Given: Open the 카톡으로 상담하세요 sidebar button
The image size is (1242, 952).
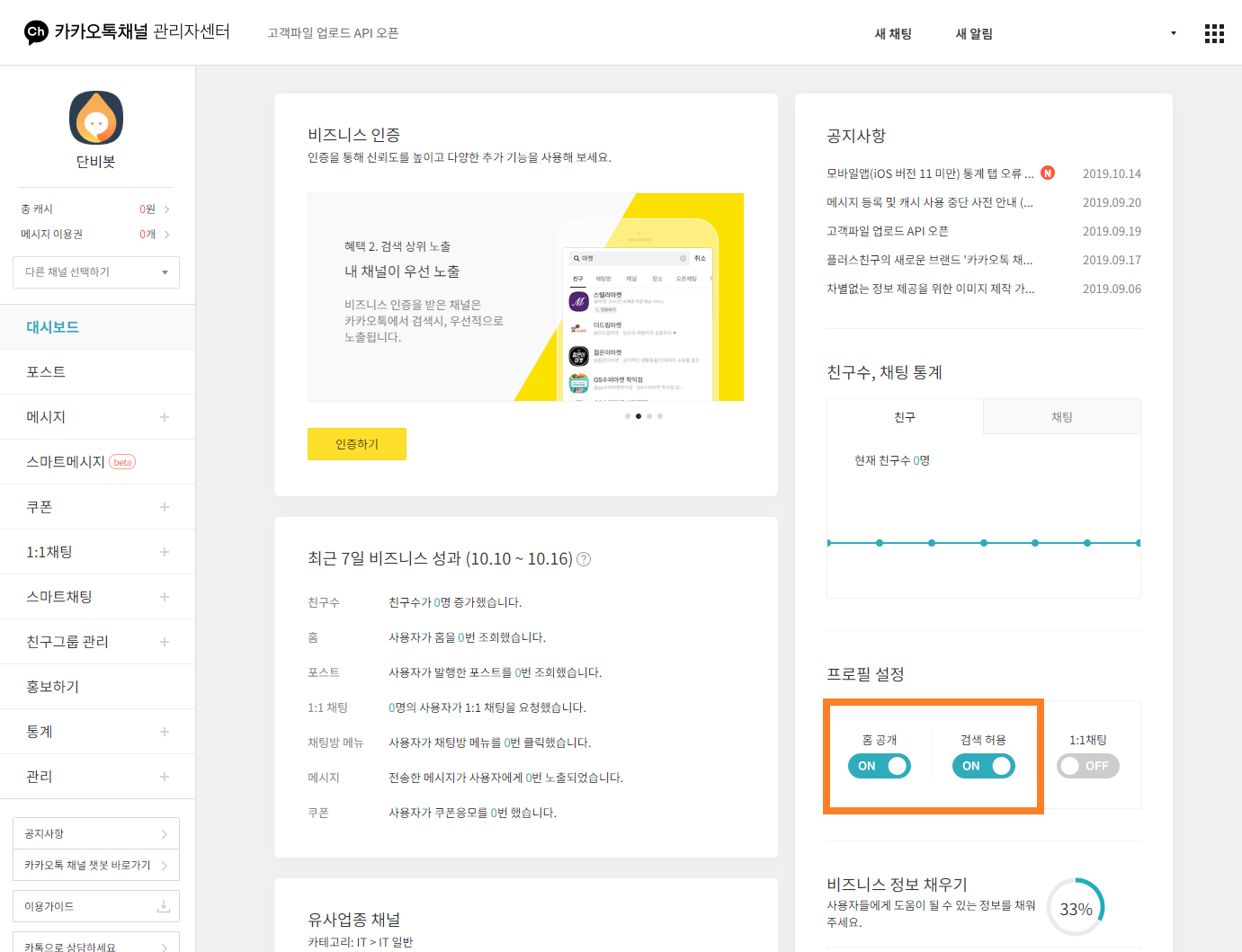Looking at the screenshot, I should (96, 943).
